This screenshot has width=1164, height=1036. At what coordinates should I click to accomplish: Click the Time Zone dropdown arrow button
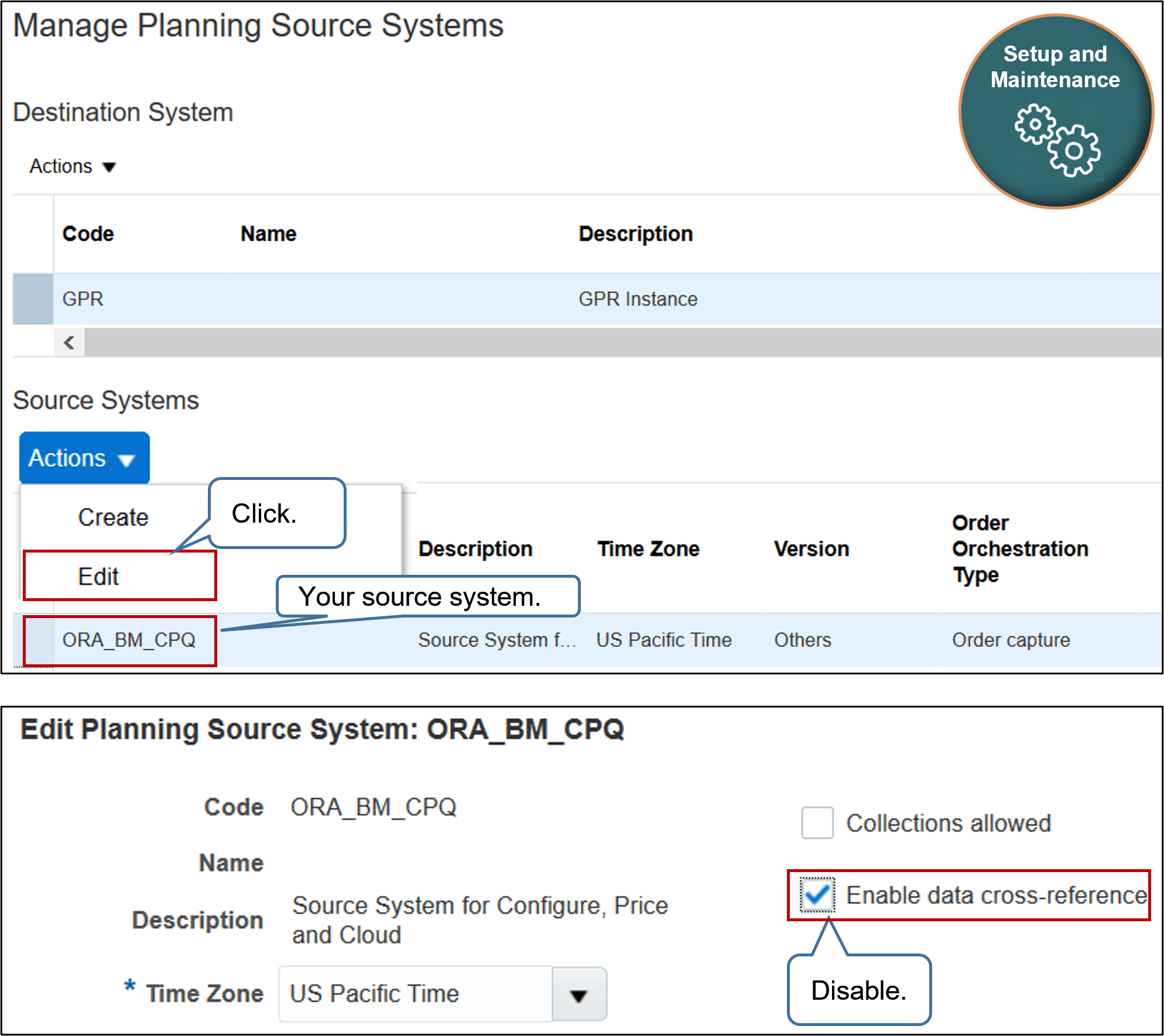coord(578,993)
